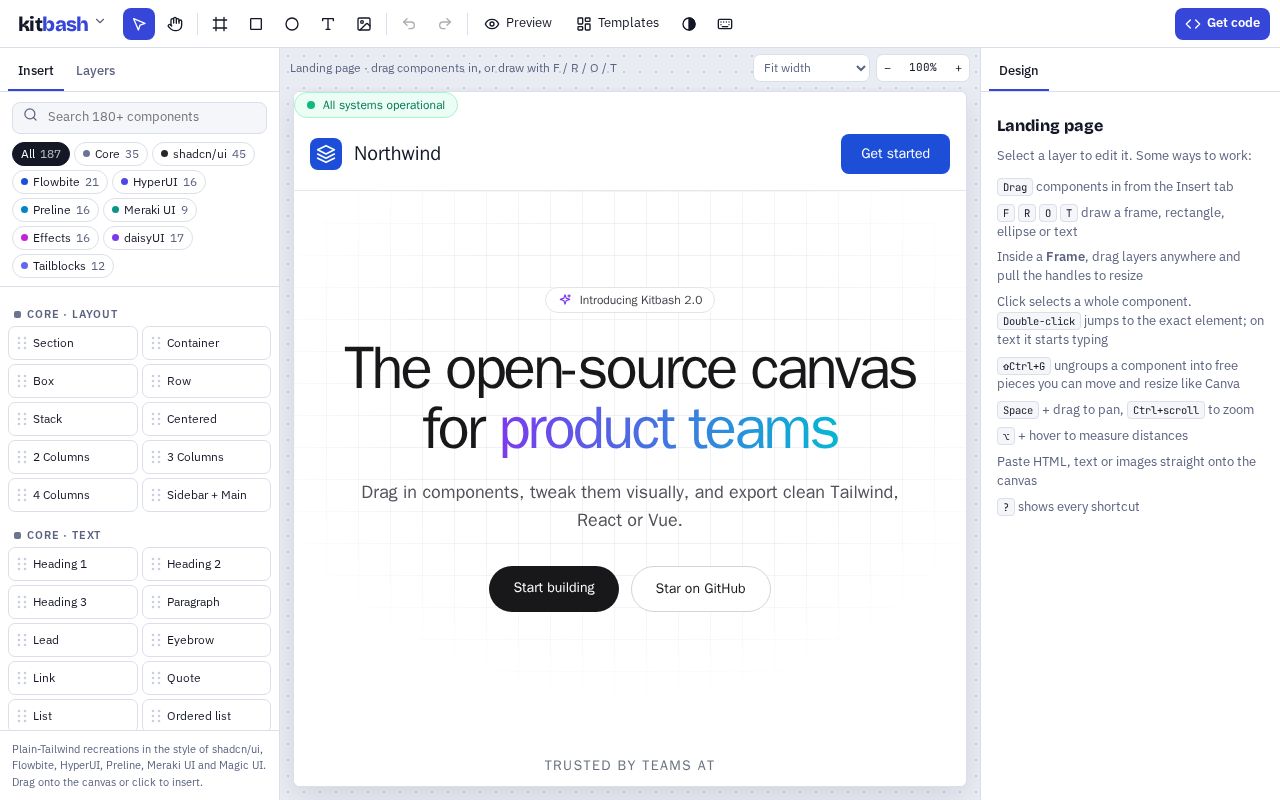Click the image insert tool
The image size is (1280, 800).
pos(364,24)
